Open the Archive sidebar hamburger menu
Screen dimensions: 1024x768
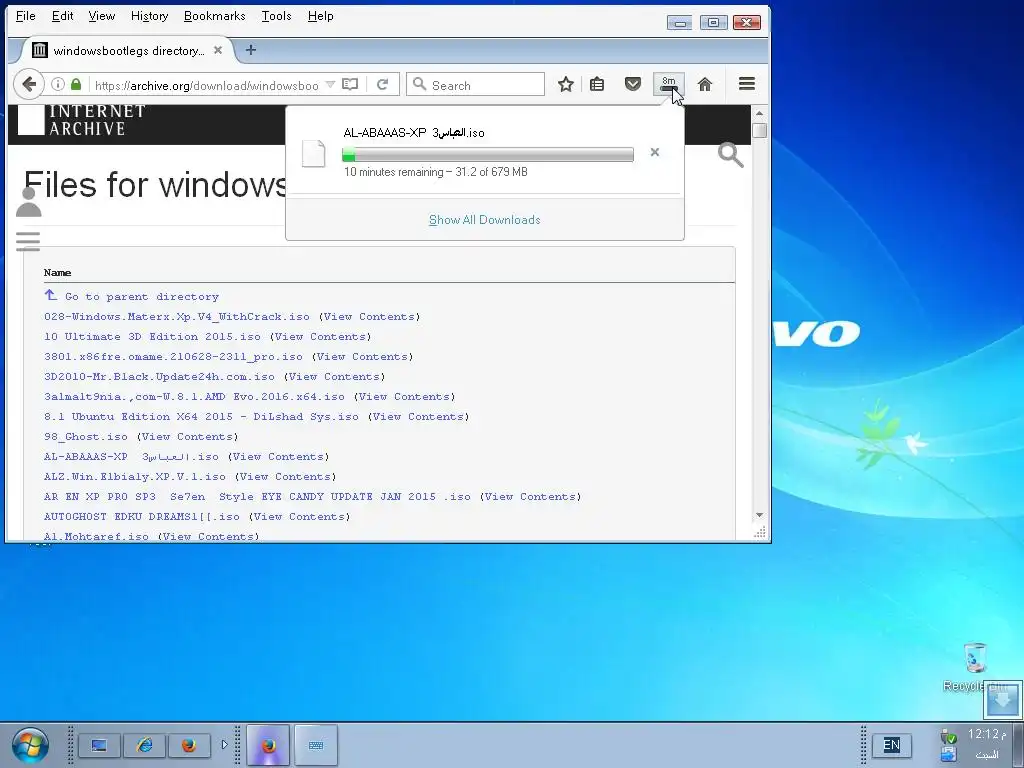click(x=27, y=241)
